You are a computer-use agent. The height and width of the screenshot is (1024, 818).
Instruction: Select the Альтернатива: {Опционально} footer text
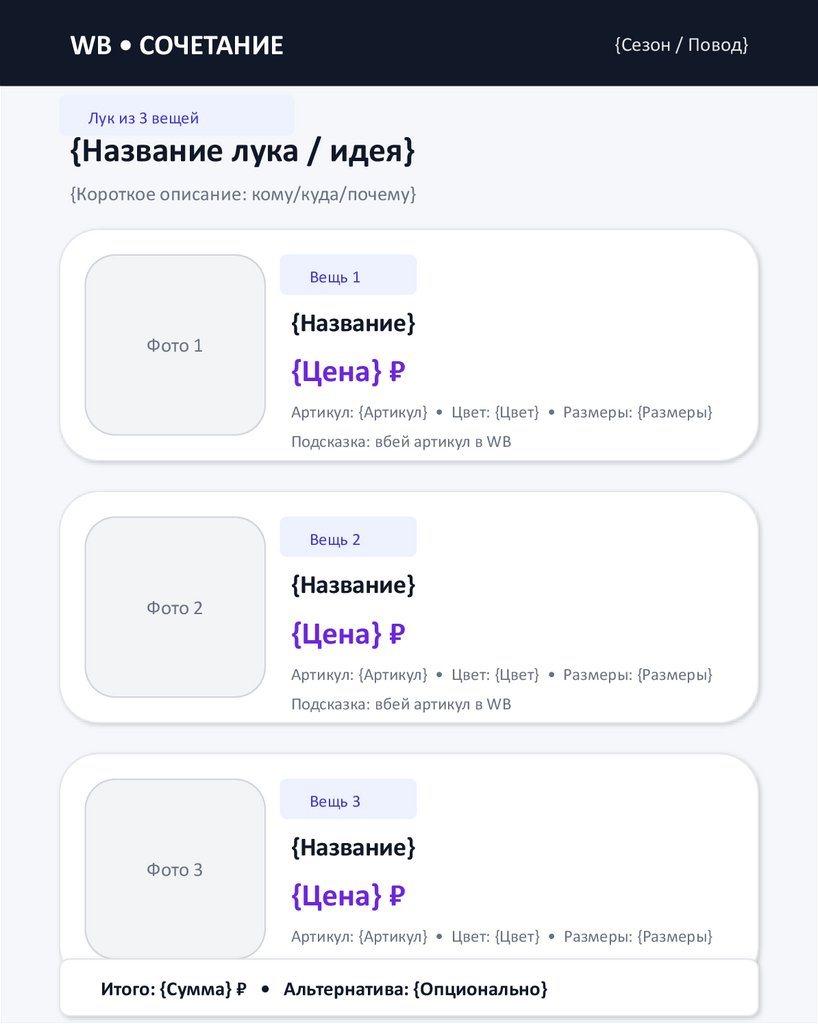click(415, 989)
